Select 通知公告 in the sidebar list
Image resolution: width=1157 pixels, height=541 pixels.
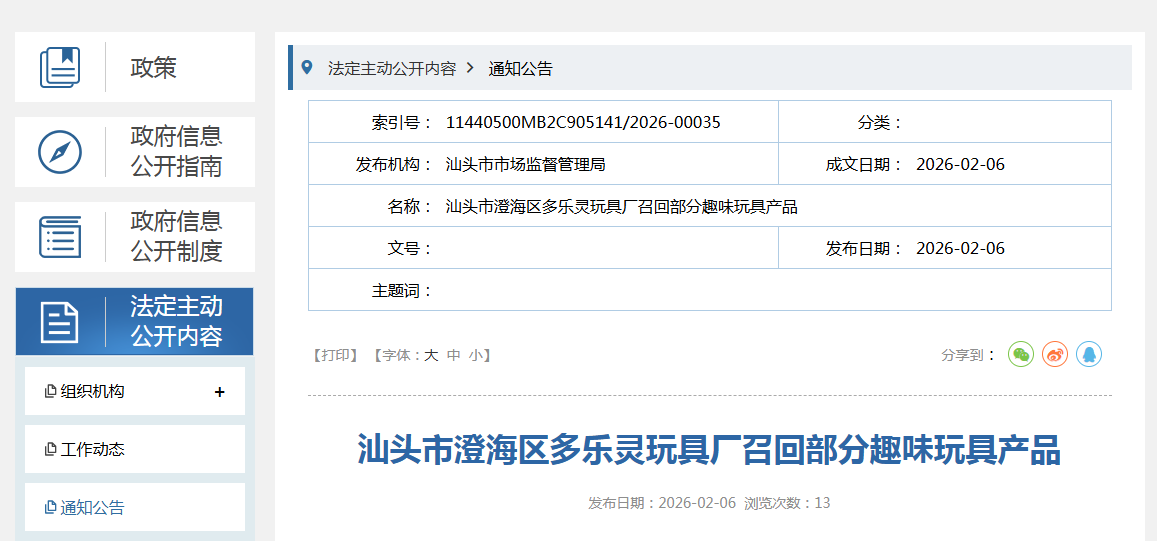click(93, 508)
